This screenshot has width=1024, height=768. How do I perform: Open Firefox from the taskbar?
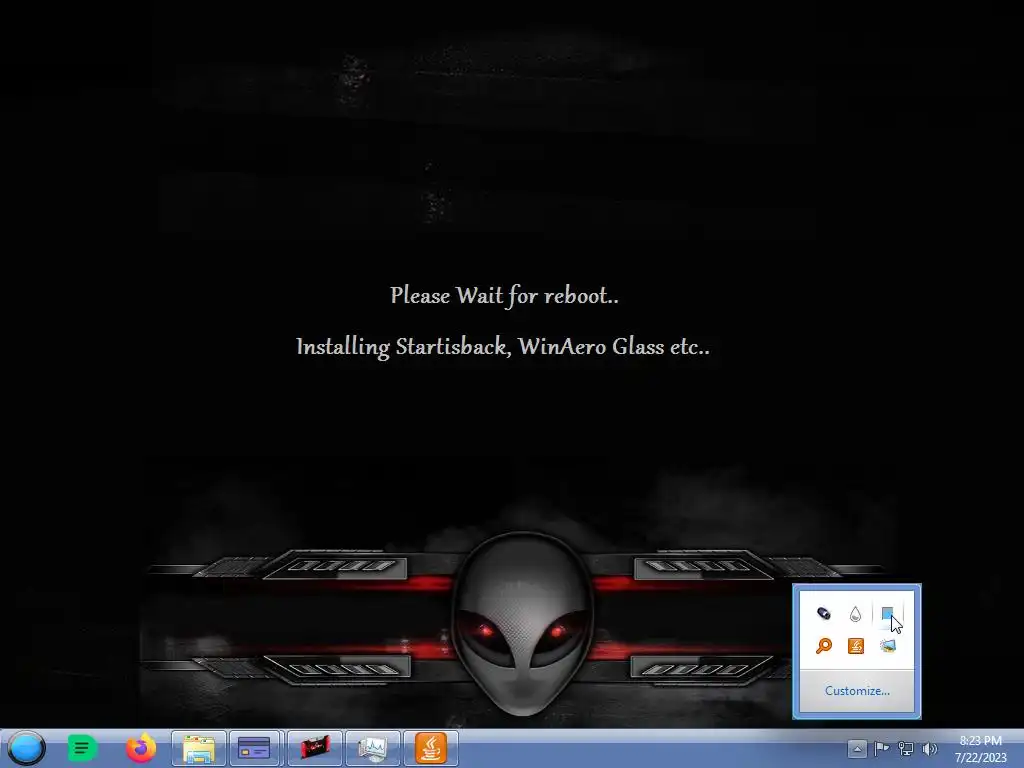[x=141, y=748]
